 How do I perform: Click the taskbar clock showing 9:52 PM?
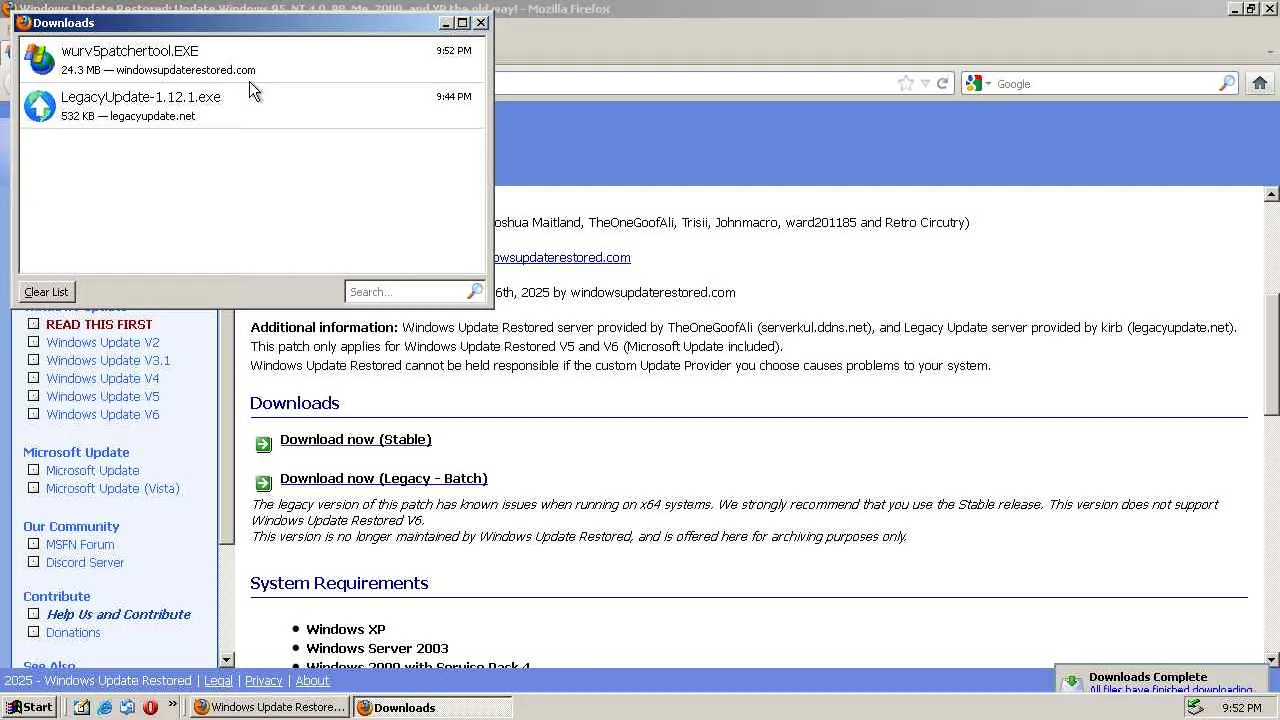point(1242,707)
